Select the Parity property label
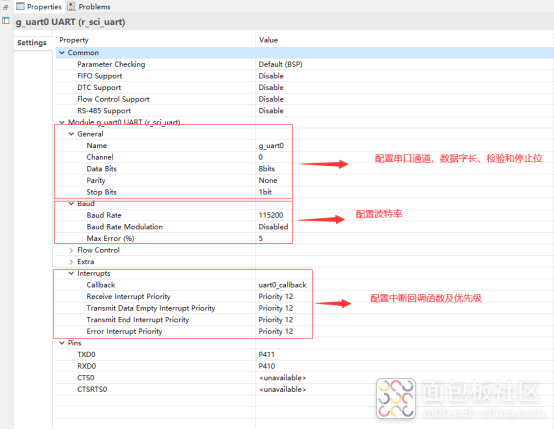This screenshot has width=554, height=430. coord(96,181)
